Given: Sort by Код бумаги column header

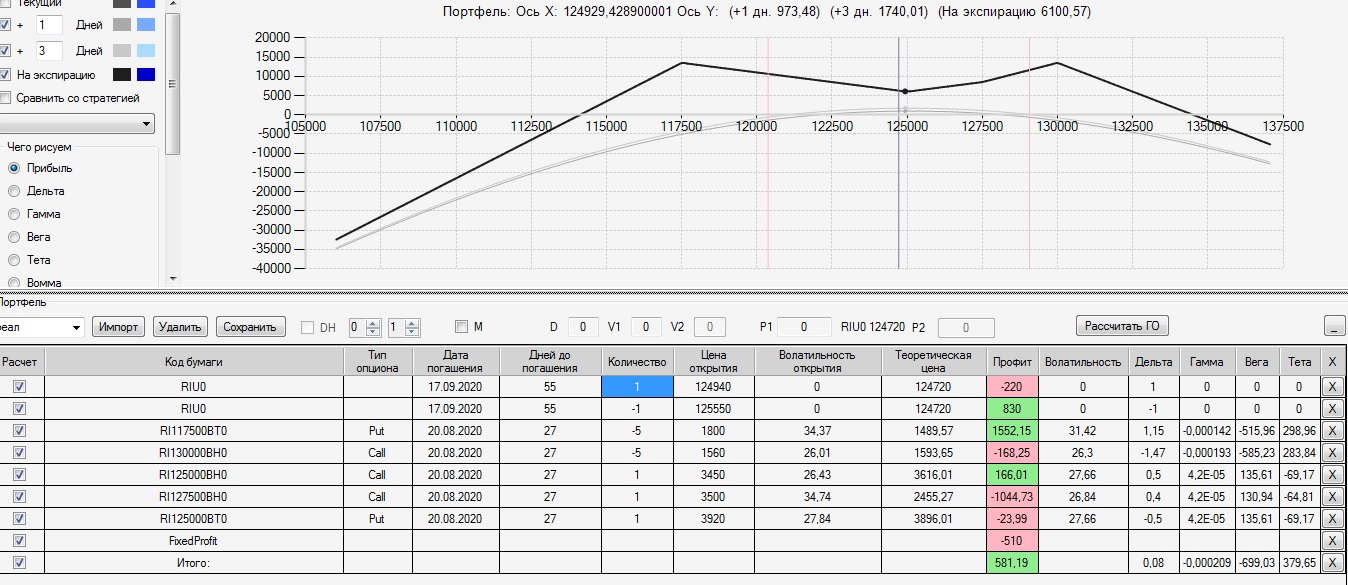Looking at the screenshot, I should click(194, 361).
